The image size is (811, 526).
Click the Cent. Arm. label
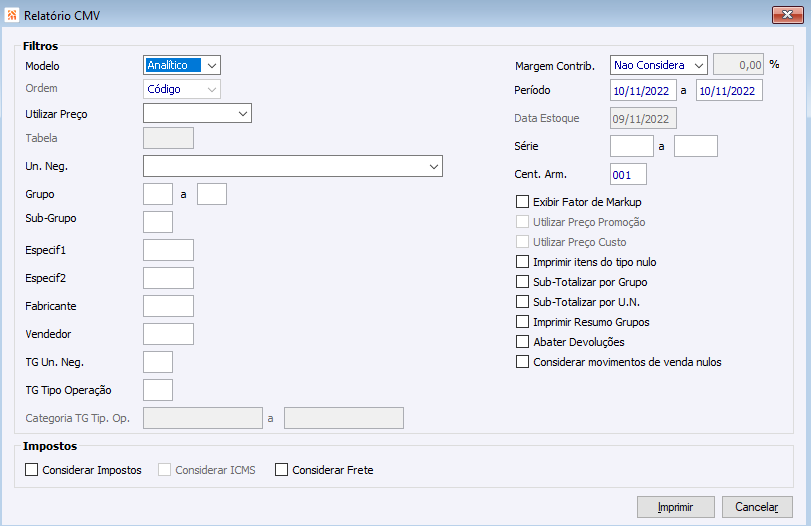tap(540, 174)
